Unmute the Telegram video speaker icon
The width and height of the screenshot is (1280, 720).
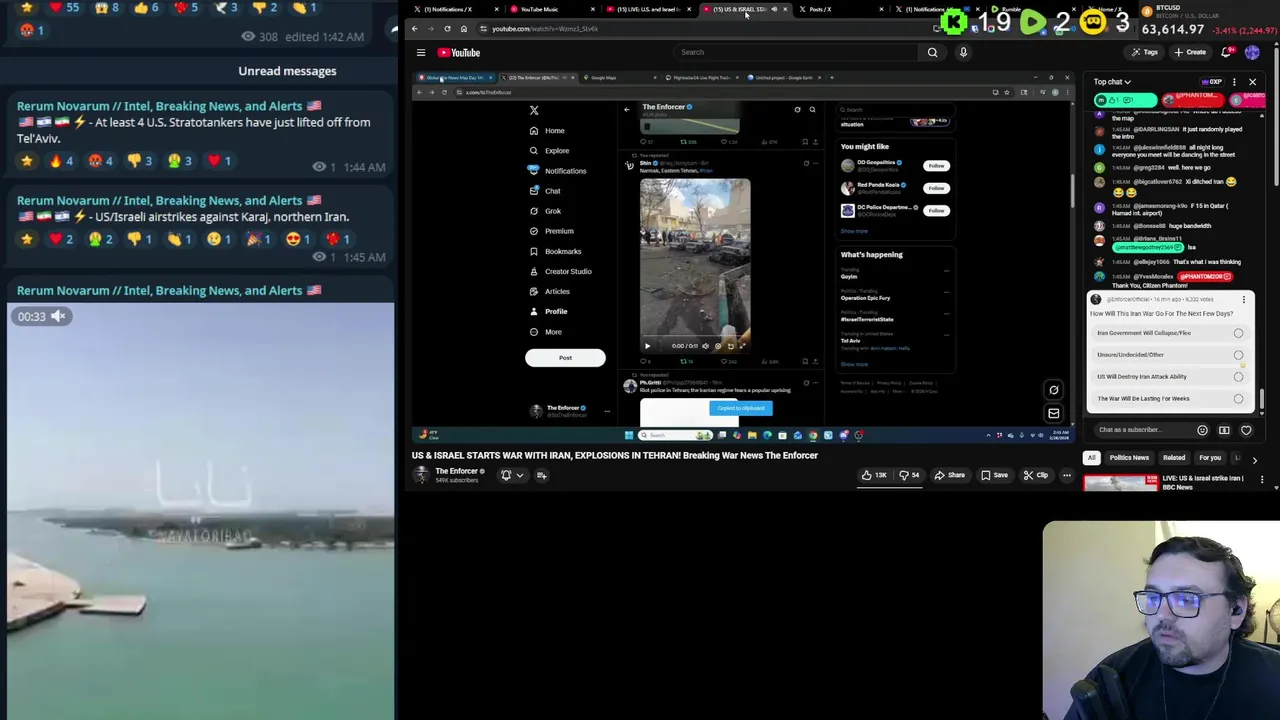[58, 316]
